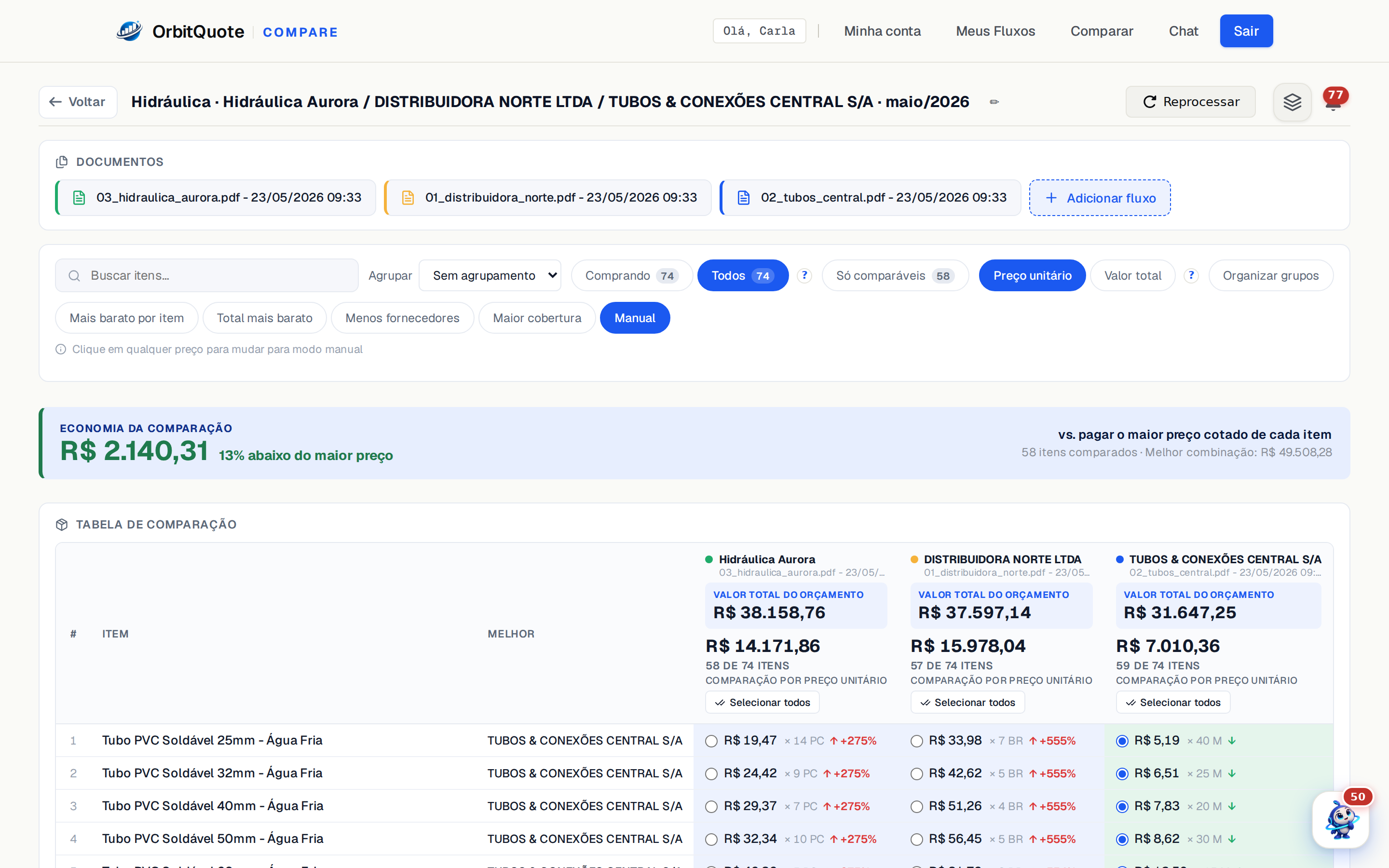The height and width of the screenshot is (868, 1389).
Task: Open Organizar grupos
Action: 1271,275
